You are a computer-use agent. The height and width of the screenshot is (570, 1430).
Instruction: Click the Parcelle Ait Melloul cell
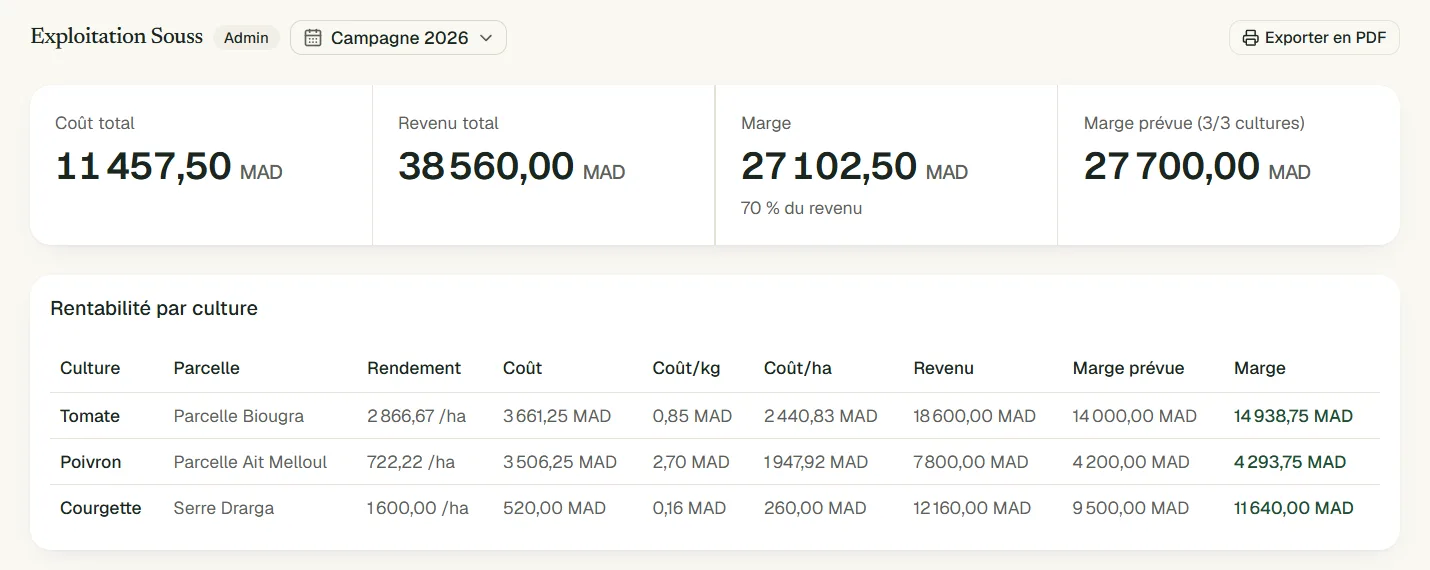[251, 462]
